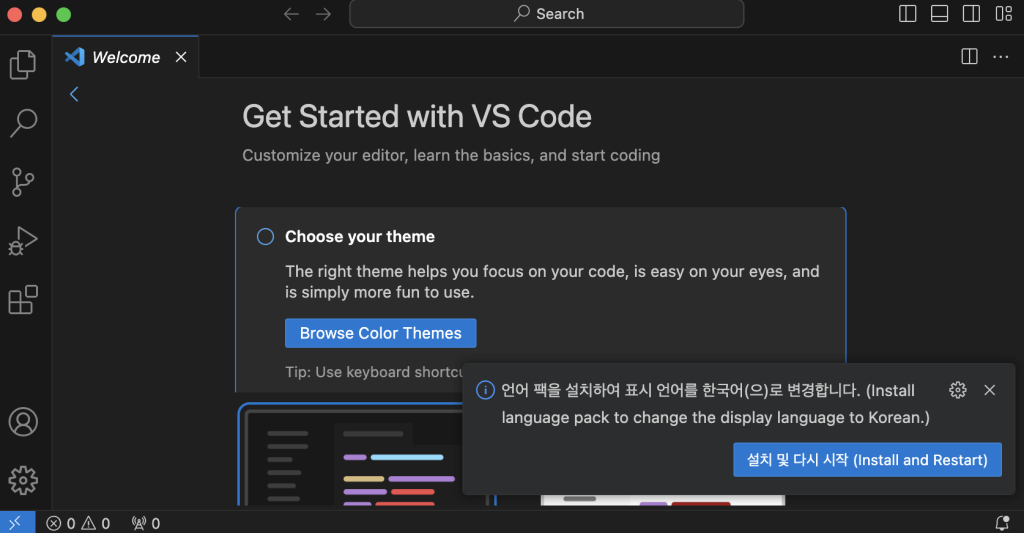The image size is (1024, 533).
Task: Click the Get Started with VS Code title
Action: coord(417,117)
